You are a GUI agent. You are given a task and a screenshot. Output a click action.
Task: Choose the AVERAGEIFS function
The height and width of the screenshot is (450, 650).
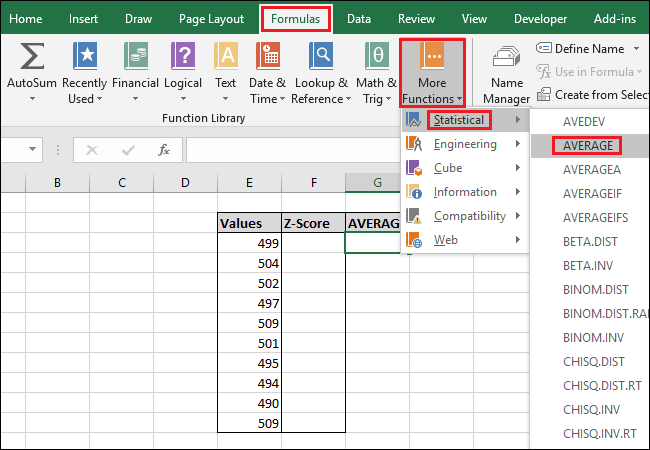click(x=594, y=217)
